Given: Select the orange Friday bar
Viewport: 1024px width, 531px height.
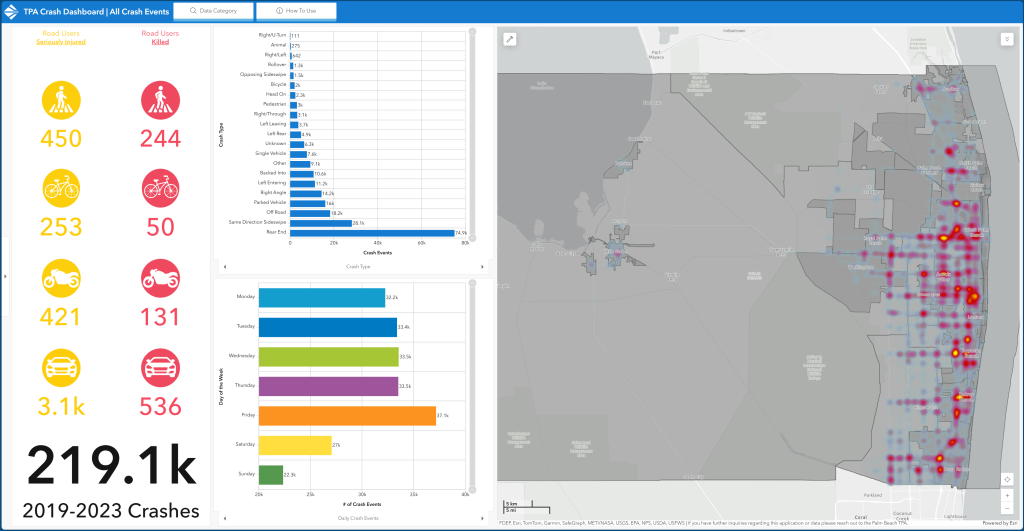Looking at the screenshot, I should click(x=347, y=415).
